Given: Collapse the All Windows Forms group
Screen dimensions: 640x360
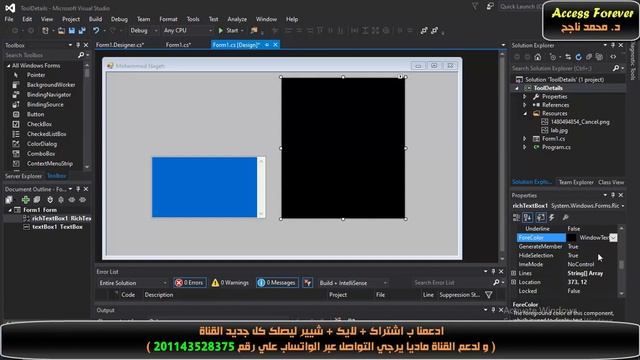Looking at the screenshot, I should pyautogui.click(x=8, y=66).
